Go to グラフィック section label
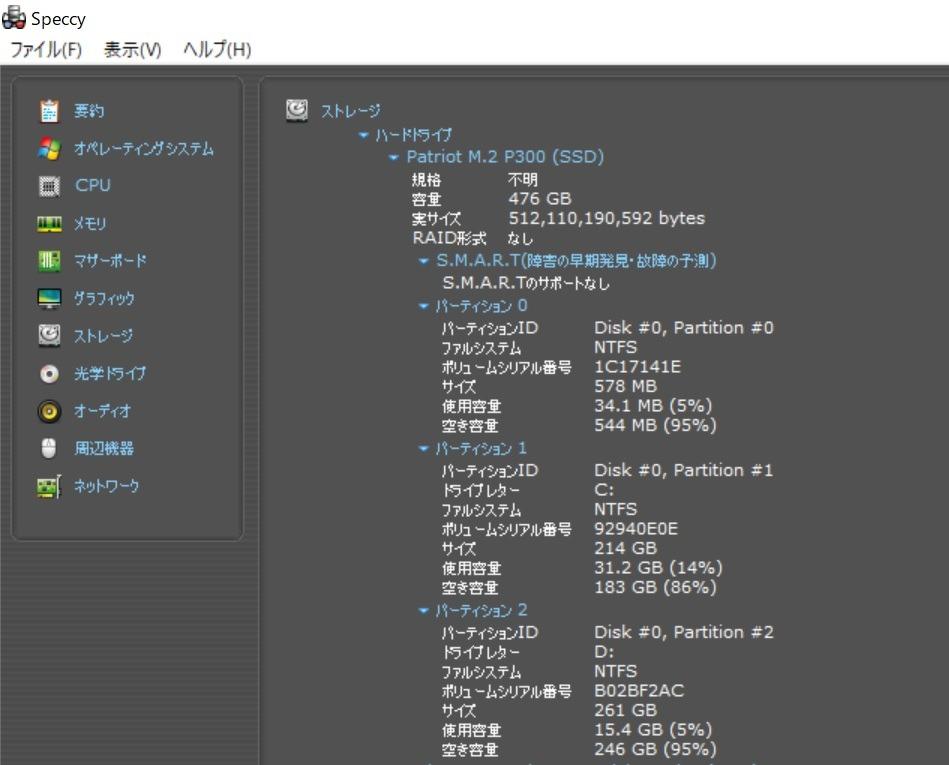 click(104, 298)
